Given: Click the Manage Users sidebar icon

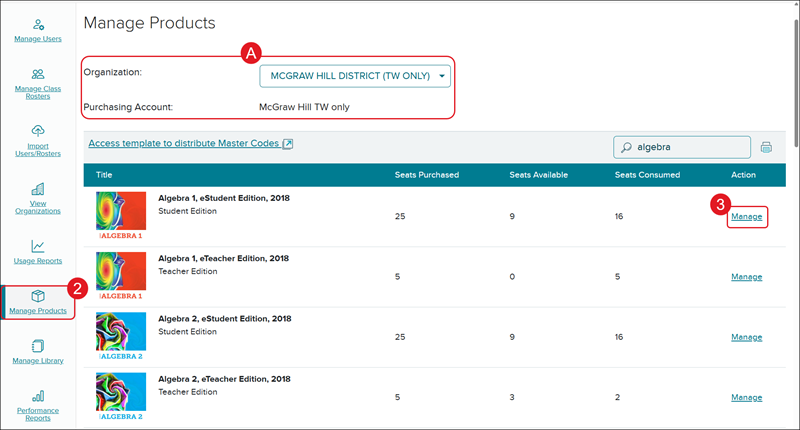Looking at the screenshot, I should 38,24.
